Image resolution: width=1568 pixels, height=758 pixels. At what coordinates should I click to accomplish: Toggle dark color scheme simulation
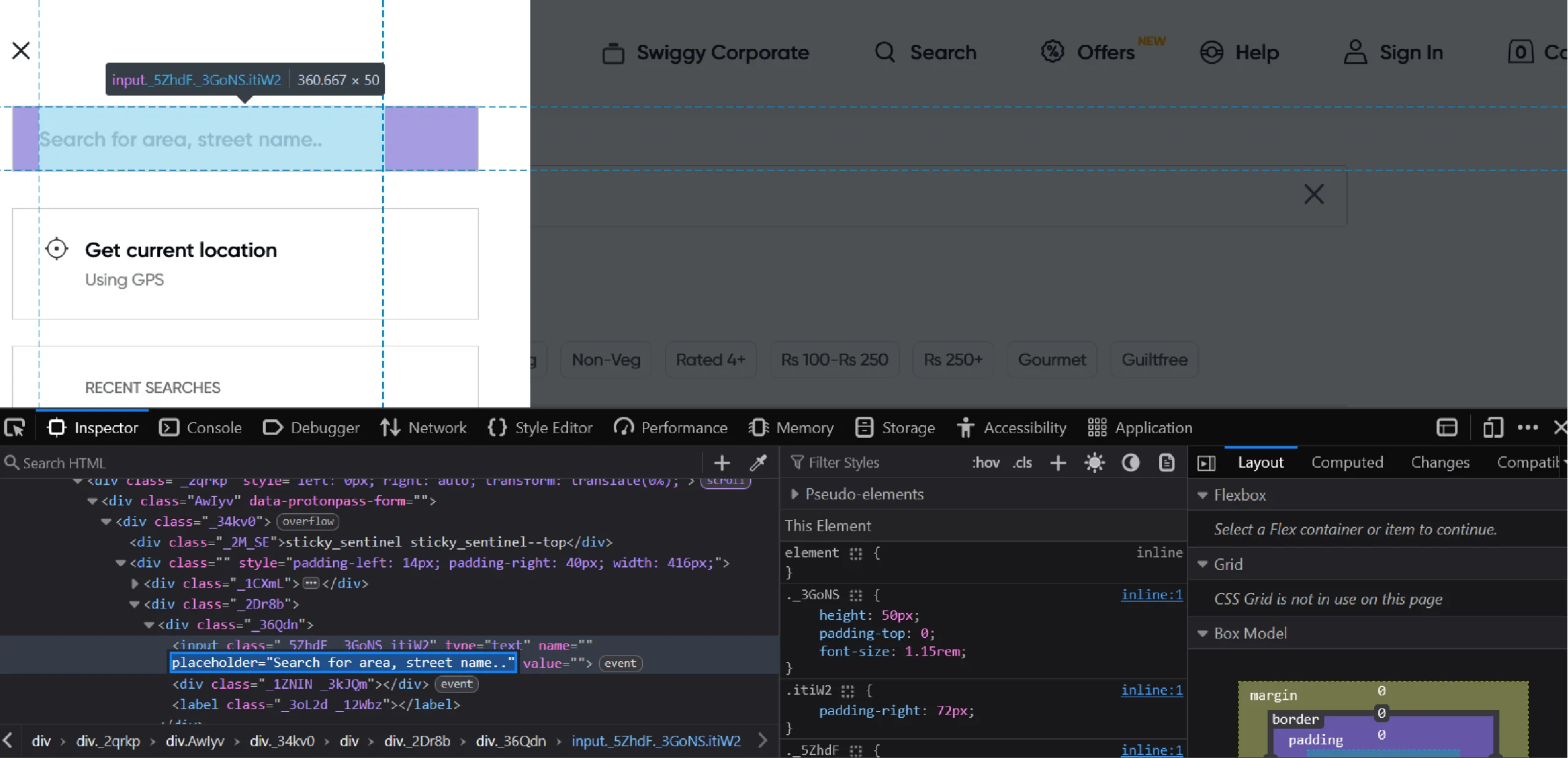point(1131,463)
